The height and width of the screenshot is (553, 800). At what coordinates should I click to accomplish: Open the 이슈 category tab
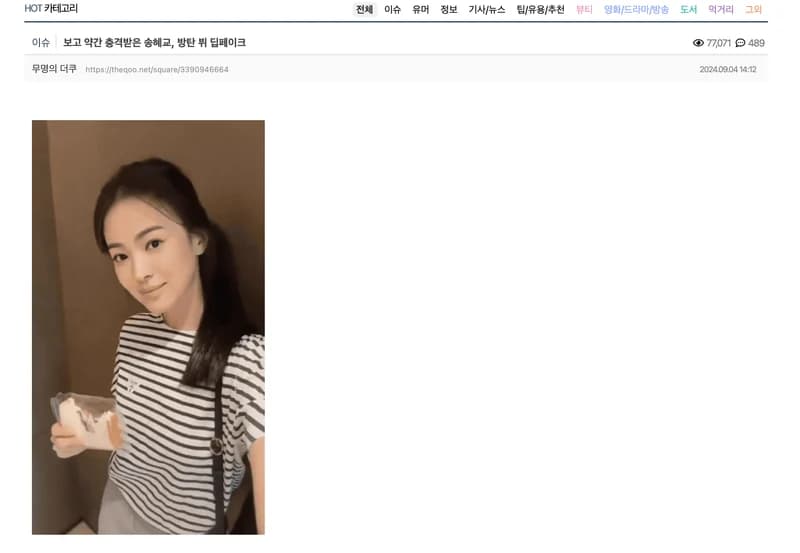(x=392, y=9)
